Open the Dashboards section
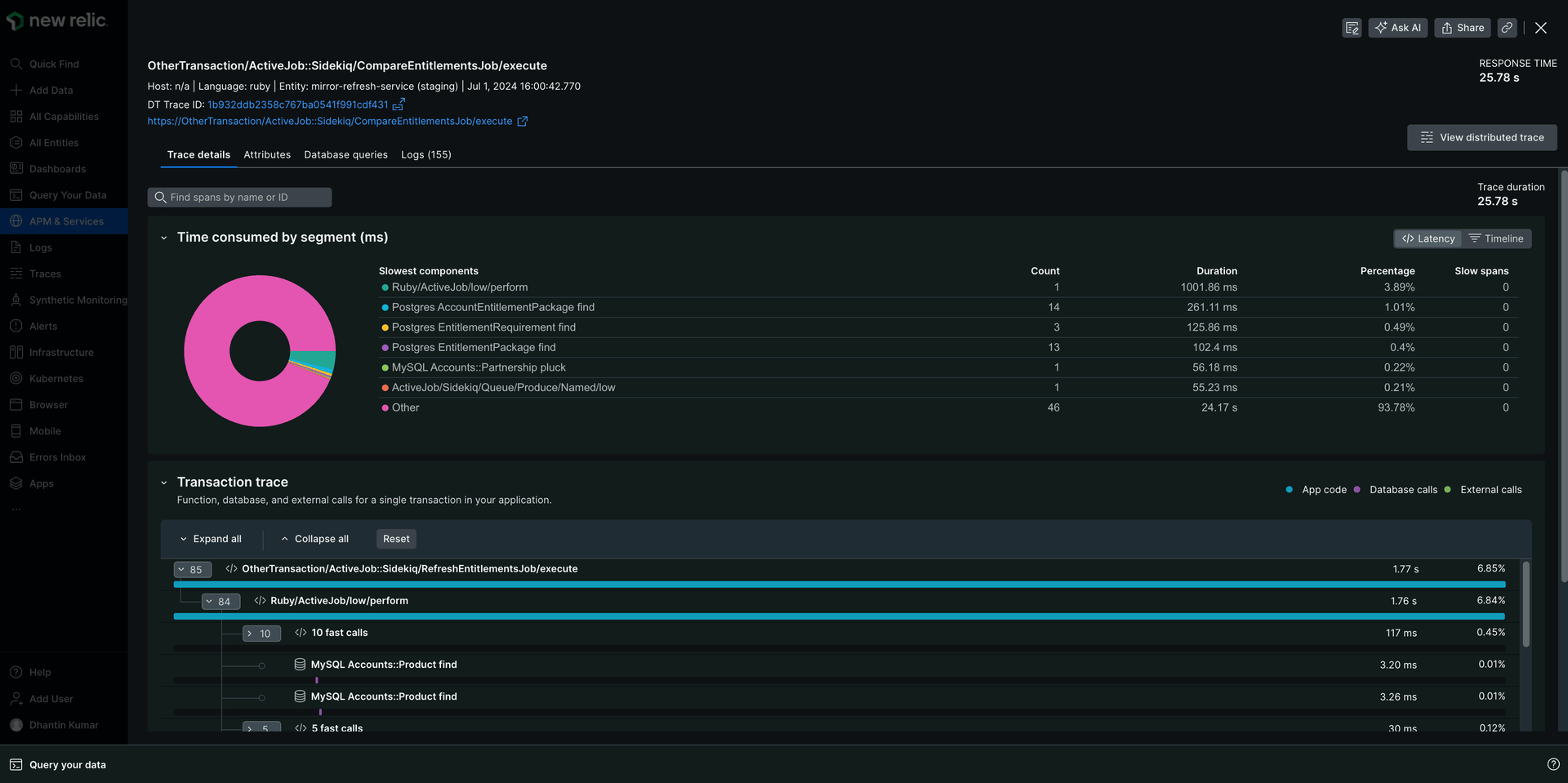Viewport: 1568px width, 783px height. [x=57, y=168]
